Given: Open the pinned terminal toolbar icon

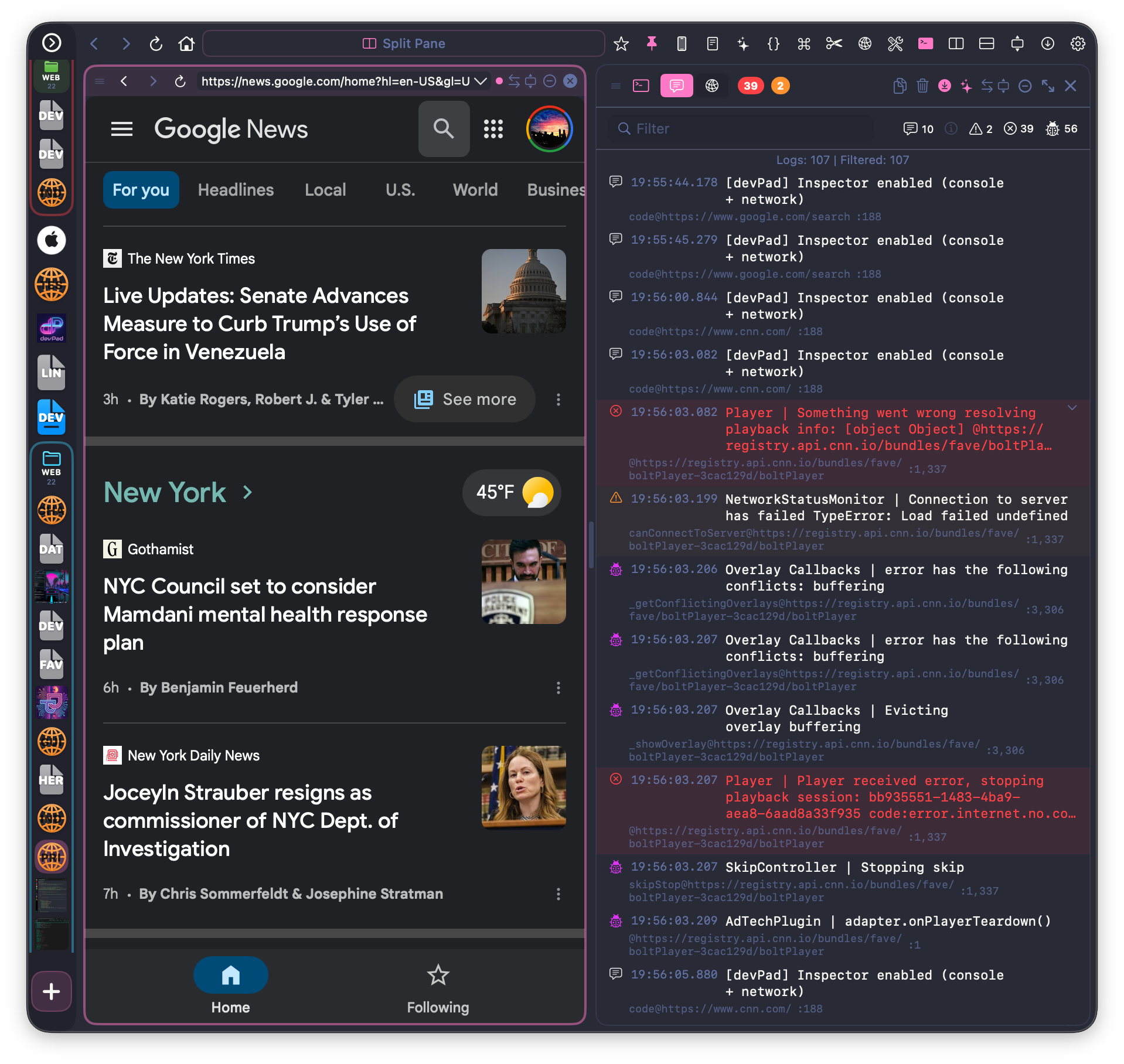Looking at the screenshot, I should (x=925, y=43).
